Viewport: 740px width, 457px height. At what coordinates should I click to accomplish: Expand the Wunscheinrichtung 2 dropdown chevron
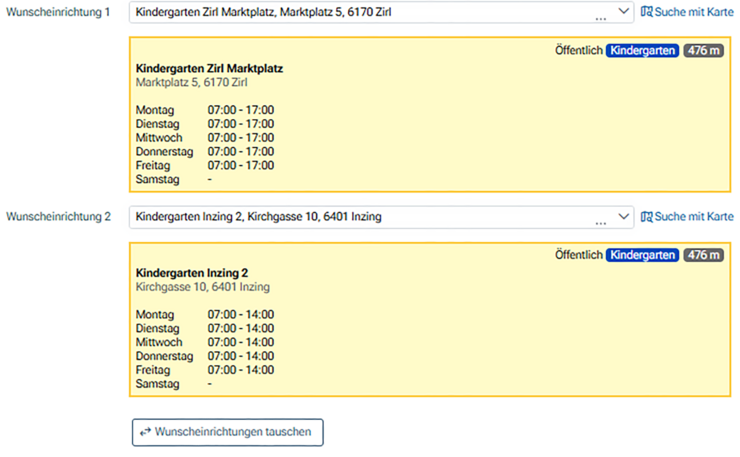pyautogui.click(x=624, y=216)
